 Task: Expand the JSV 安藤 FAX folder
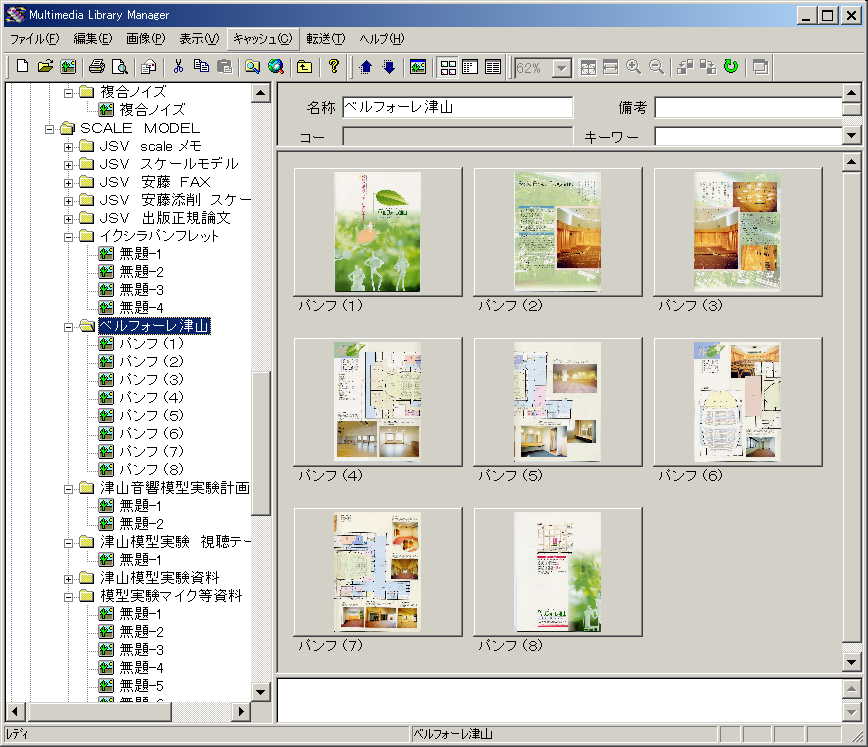(68, 183)
